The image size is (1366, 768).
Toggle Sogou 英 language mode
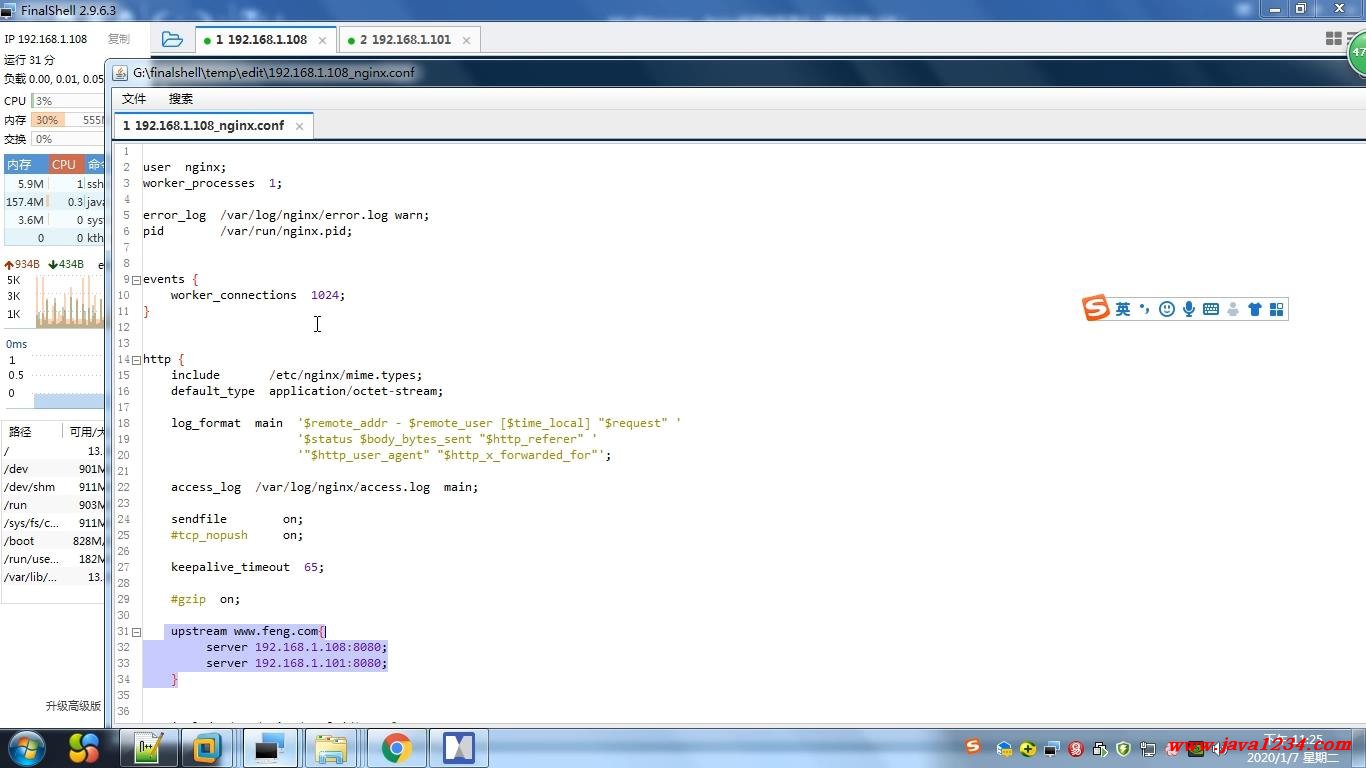pos(1123,309)
